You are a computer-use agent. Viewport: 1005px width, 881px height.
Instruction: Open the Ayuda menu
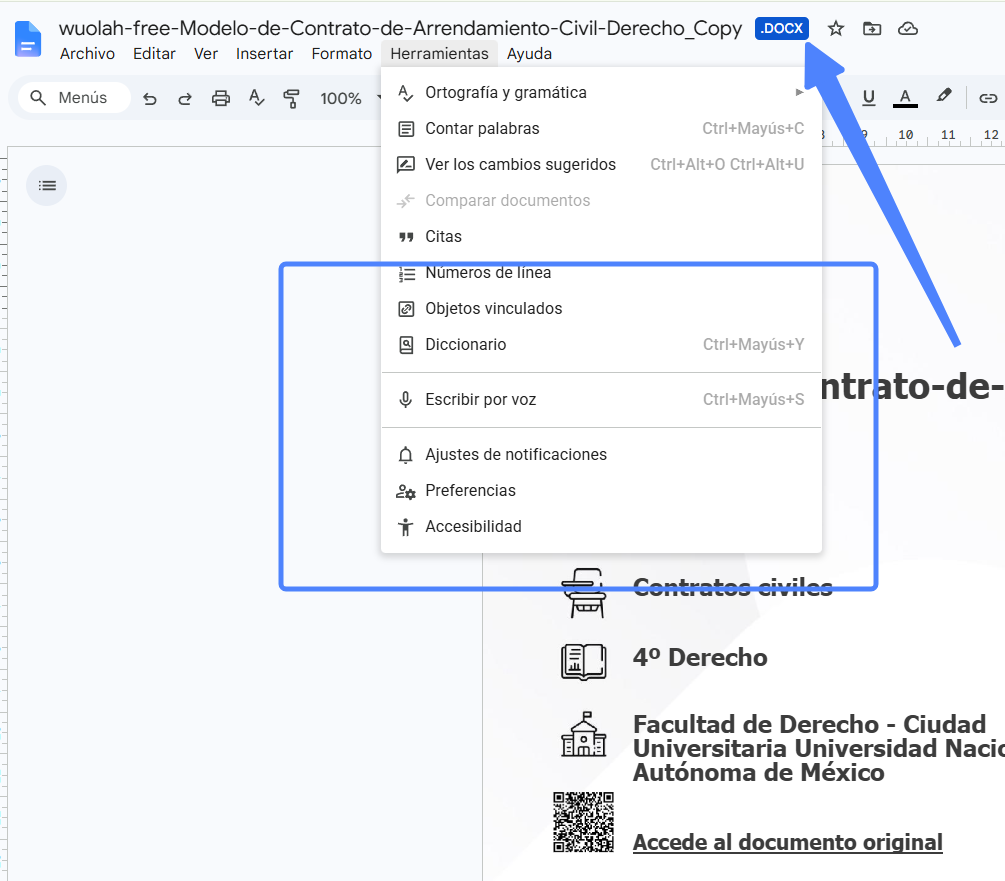[529, 54]
